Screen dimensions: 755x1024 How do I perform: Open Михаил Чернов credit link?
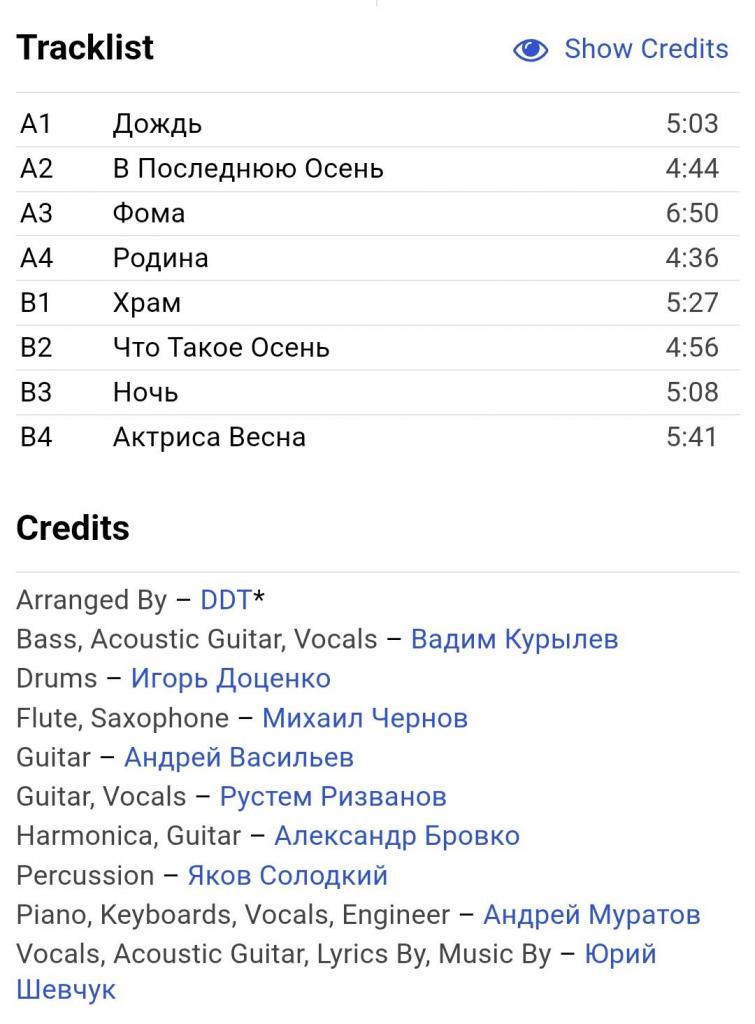click(x=365, y=718)
